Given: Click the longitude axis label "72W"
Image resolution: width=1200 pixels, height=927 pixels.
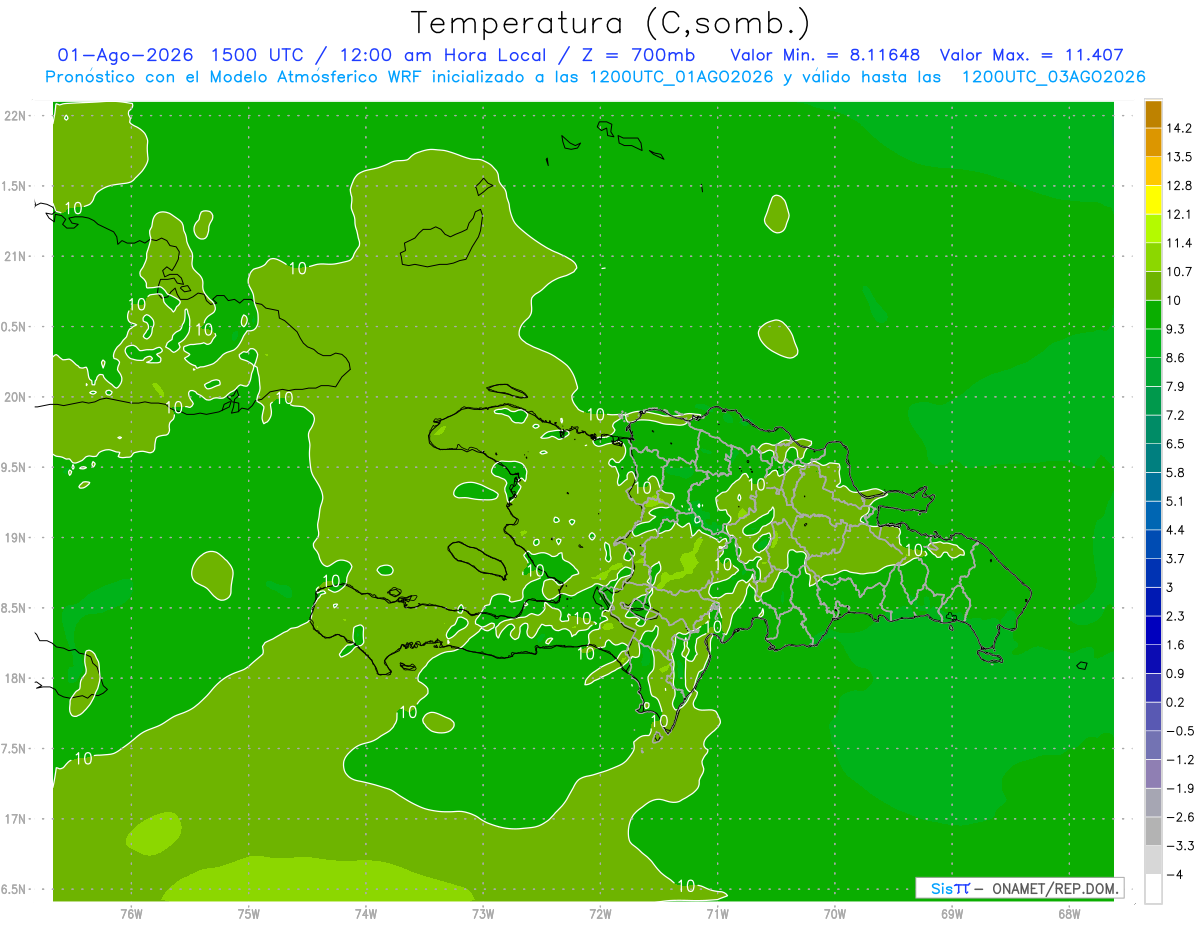Looking at the screenshot, I should coord(600,913).
